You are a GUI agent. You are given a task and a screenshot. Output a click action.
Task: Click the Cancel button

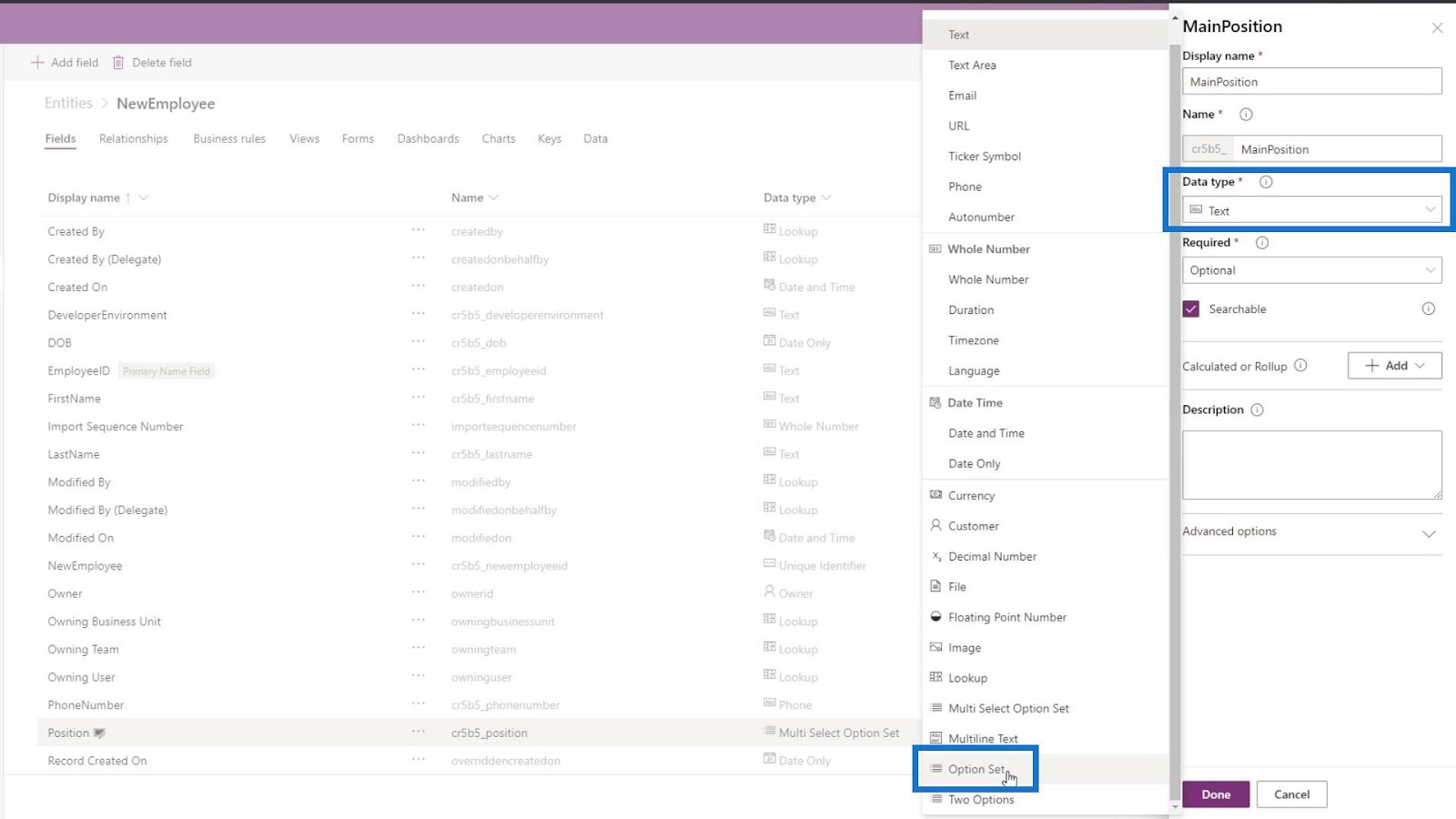pyautogui.click(x=1291, y=794)
